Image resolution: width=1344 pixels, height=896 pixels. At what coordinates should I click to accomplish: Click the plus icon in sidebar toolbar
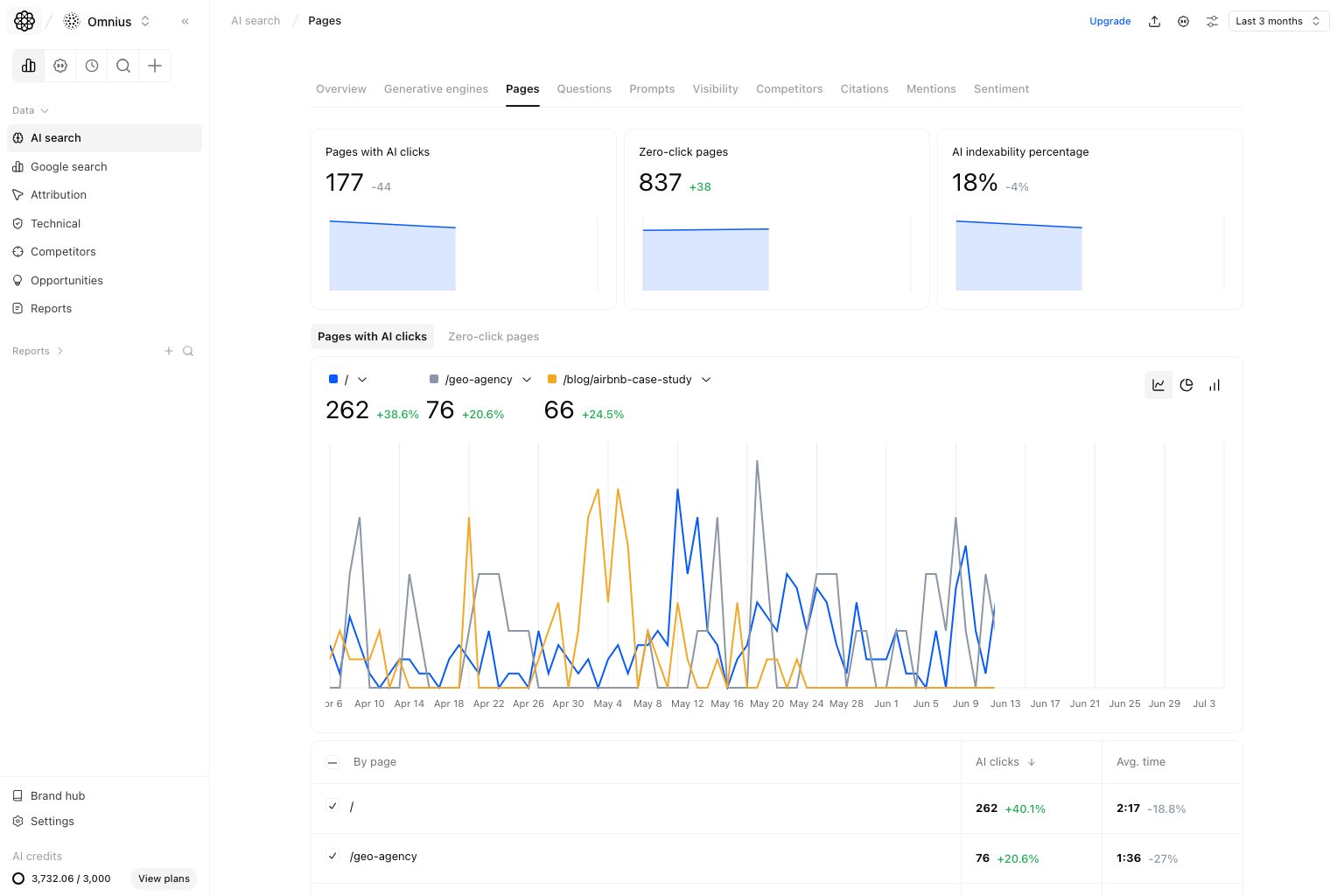tap(155, 66)
